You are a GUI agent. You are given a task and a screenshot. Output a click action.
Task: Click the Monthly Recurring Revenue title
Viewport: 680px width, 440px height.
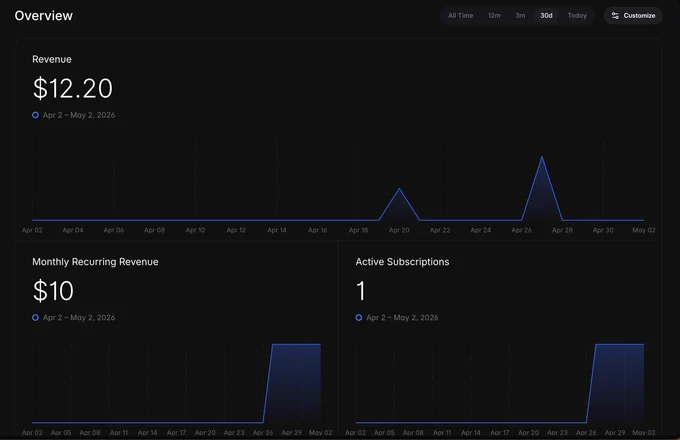pyautogui.click(x=95, y=262)
